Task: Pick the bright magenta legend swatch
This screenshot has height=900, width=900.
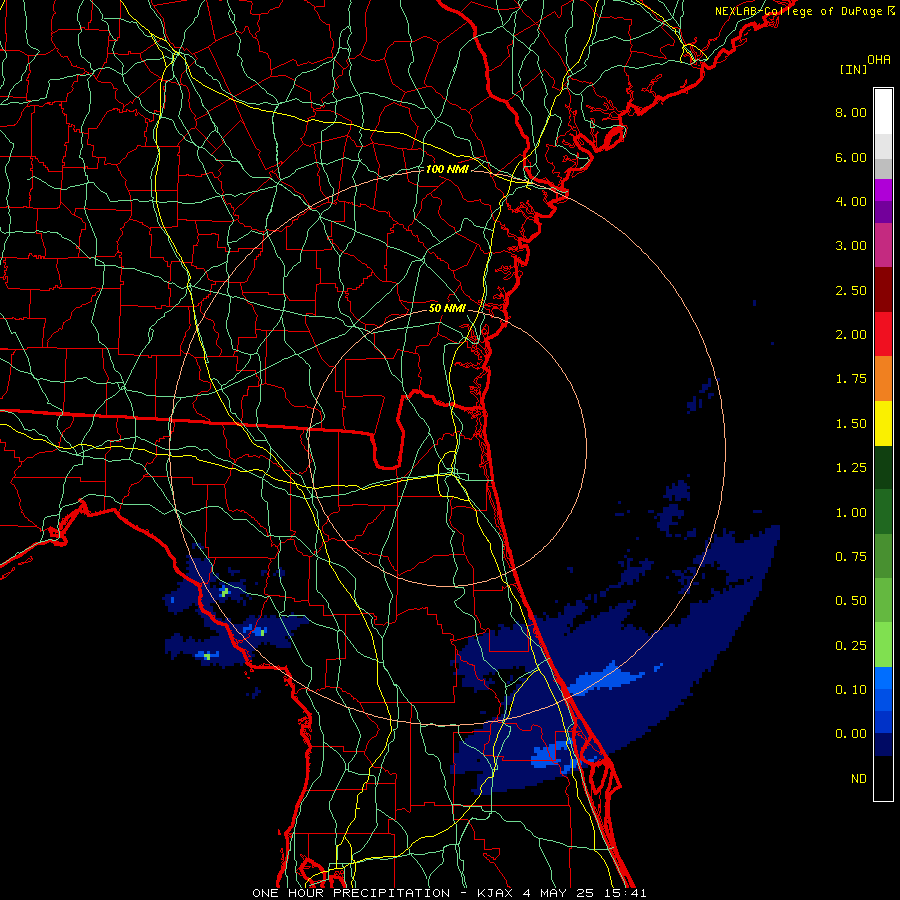Action: pos(883,190)
